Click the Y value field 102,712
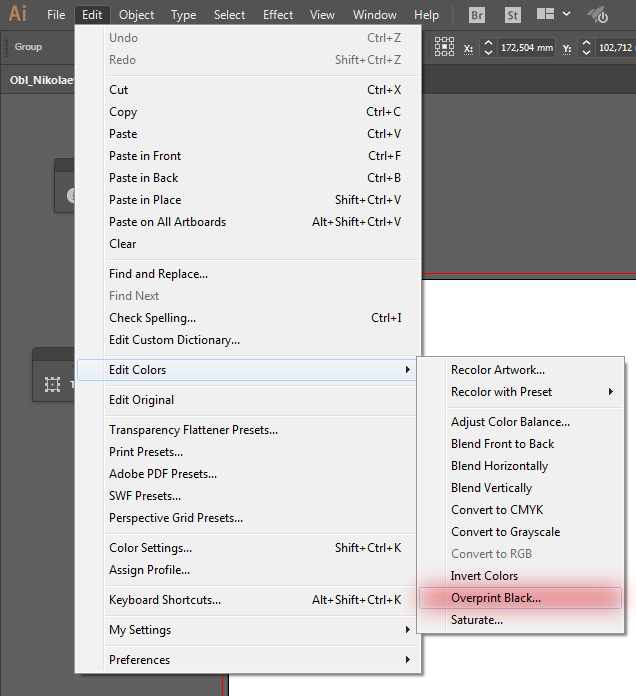 tap(616, 47)
